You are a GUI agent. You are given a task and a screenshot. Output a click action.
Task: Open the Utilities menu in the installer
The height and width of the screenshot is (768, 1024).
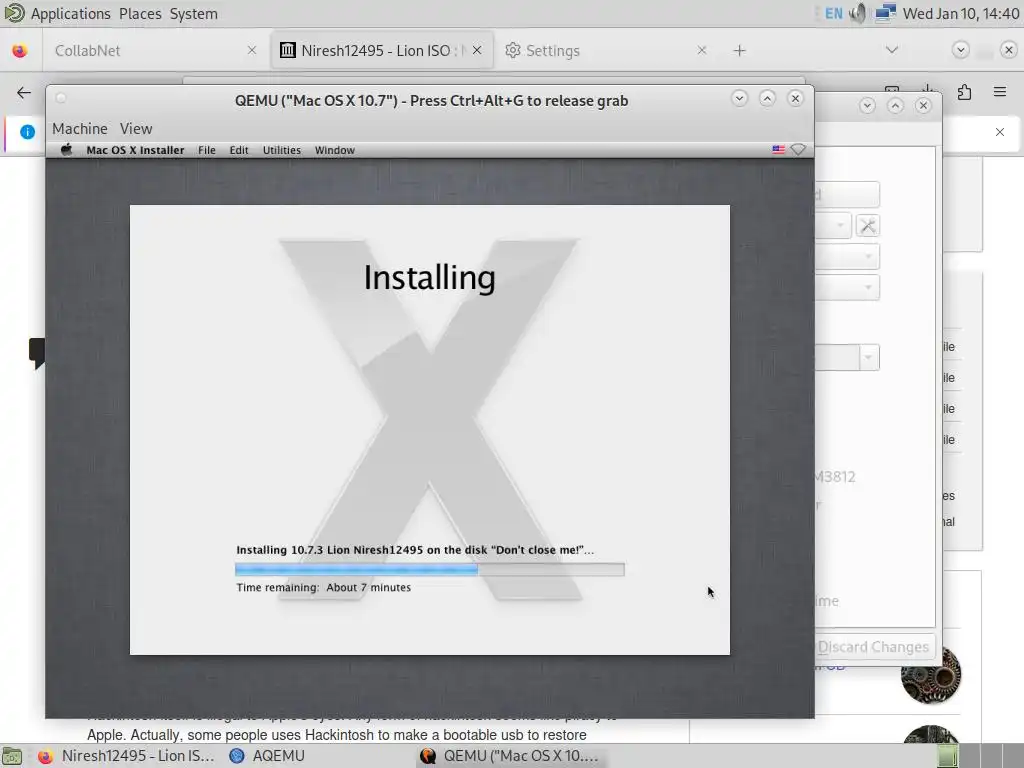tap(281, 150)
